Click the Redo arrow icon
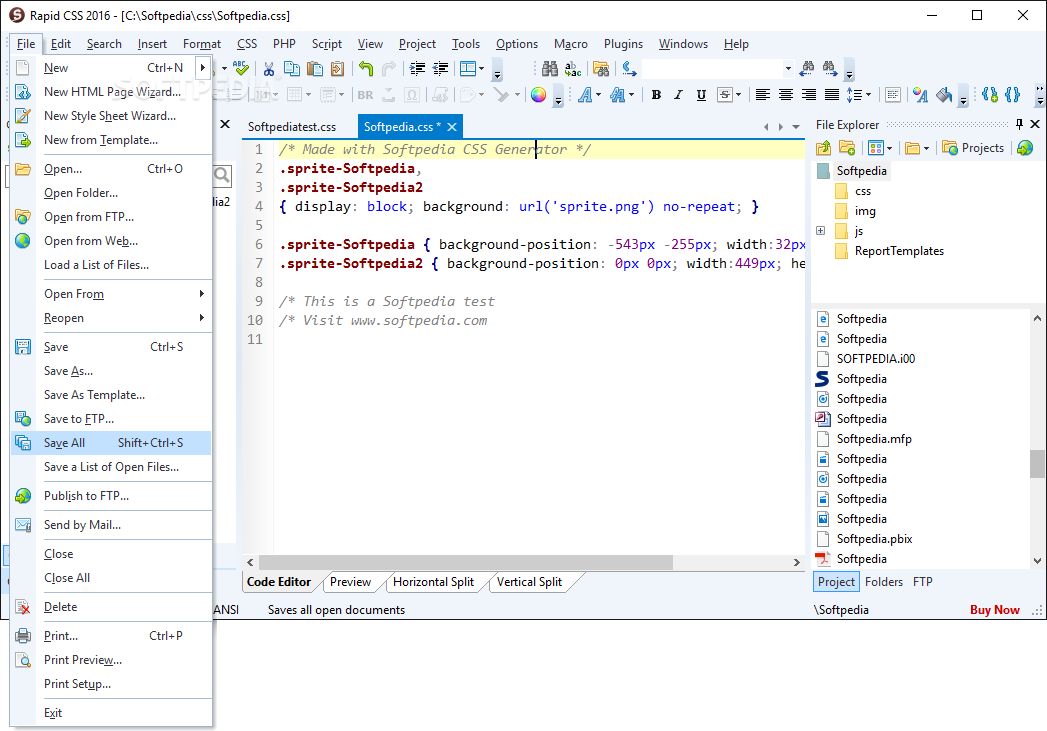Image resolution: width=1047 pixels, height=731 pixels. [x=389, y=68]
